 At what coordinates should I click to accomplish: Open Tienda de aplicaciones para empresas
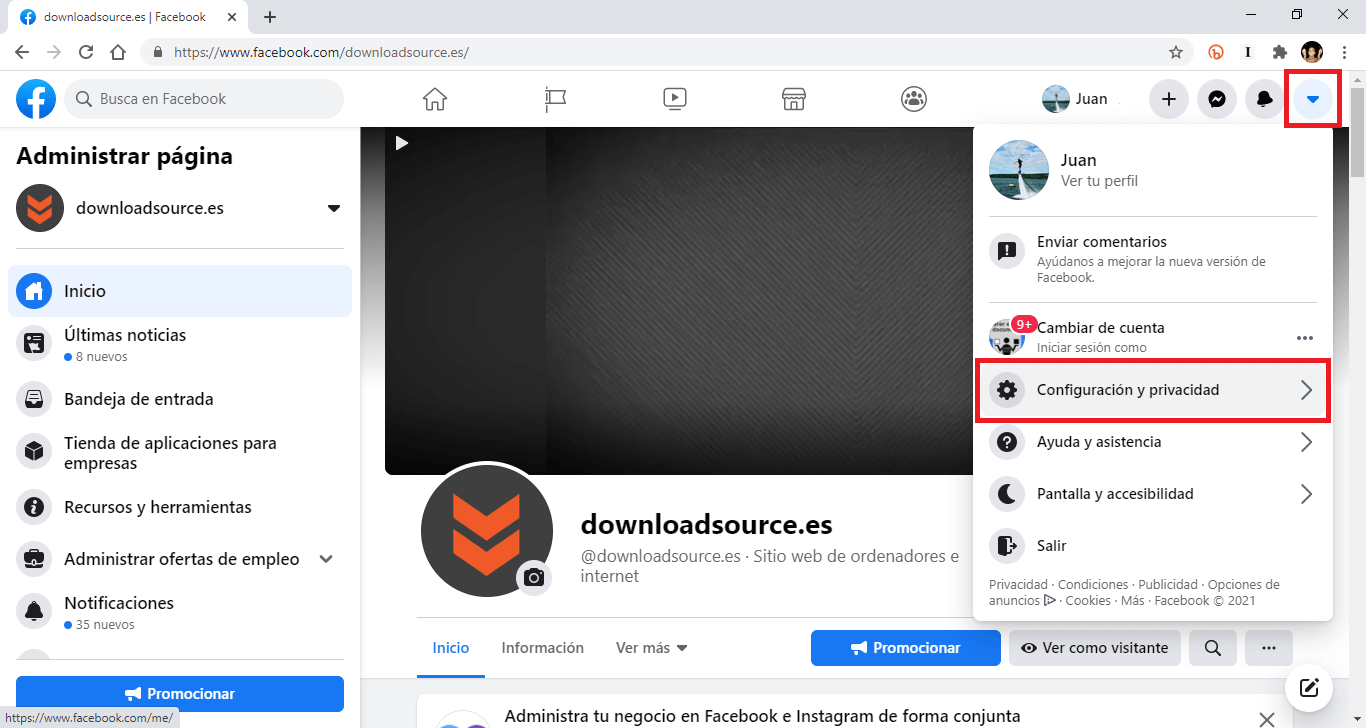point(180,452)
